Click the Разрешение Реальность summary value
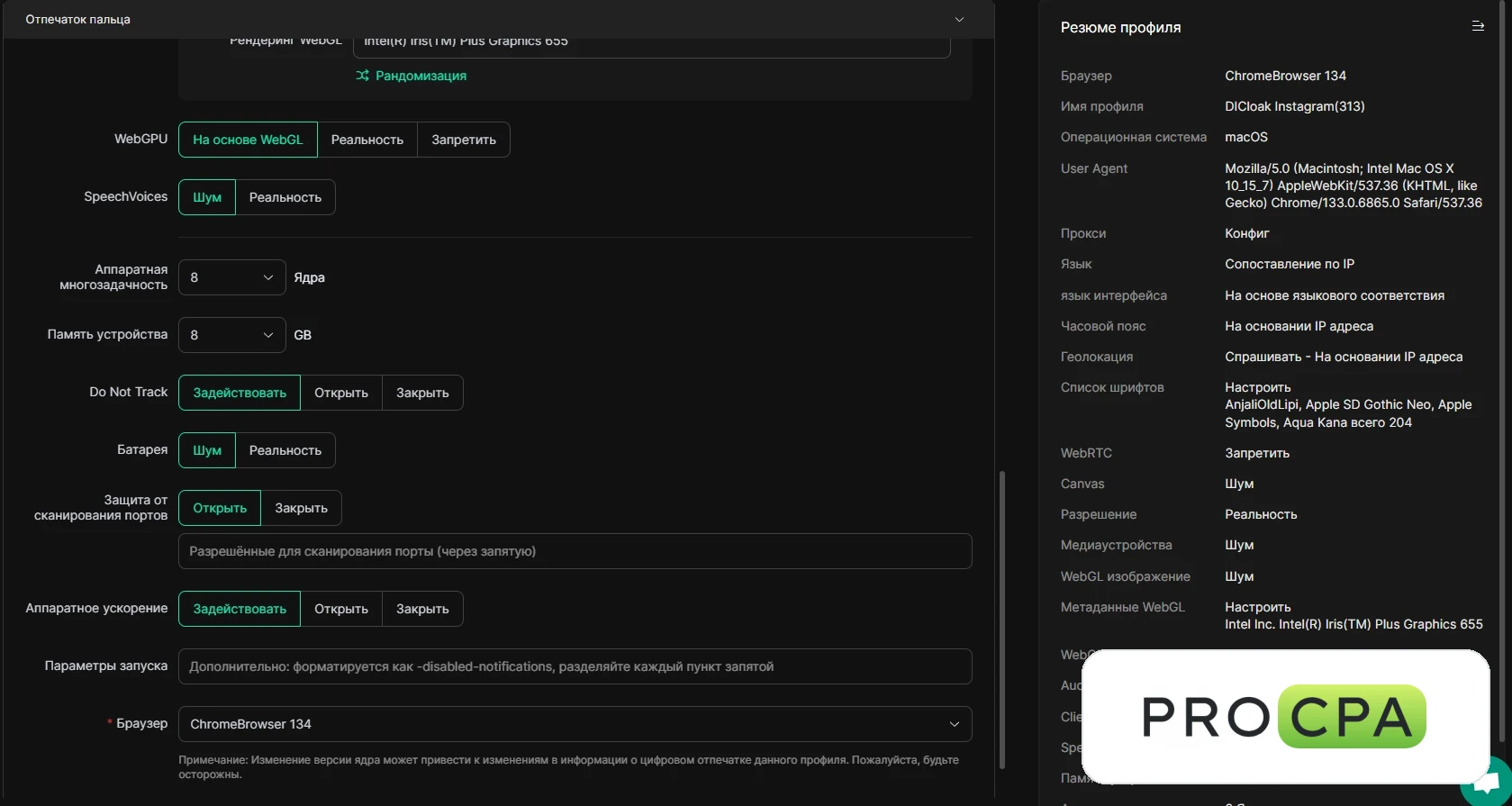The height and width of the screenshot is (806, 1512). pyautogui.click(x=1261, y=514)
